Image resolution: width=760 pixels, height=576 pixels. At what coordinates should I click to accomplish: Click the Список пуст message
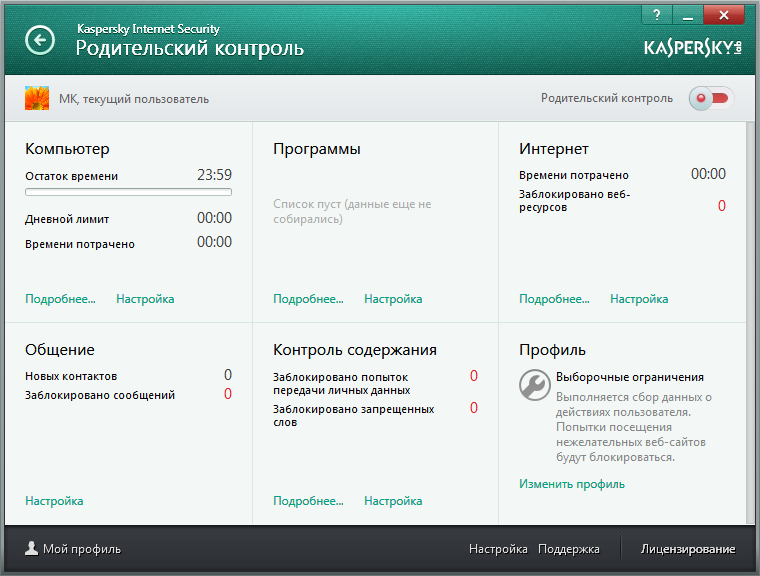[352, 211]
